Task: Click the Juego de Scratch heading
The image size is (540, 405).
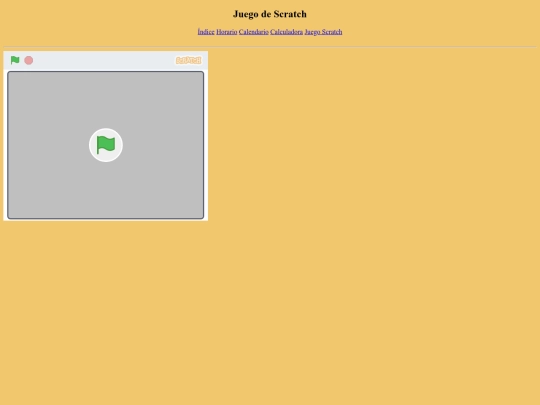Action: 270,14
